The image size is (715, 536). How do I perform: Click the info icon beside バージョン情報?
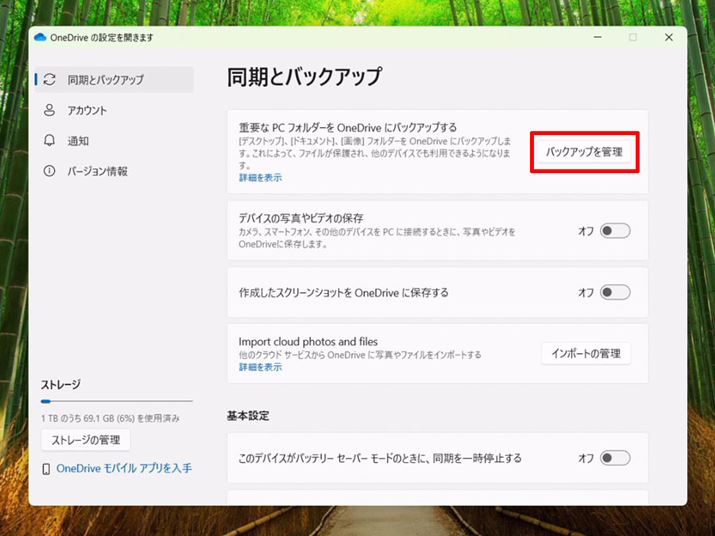(49, 171)
